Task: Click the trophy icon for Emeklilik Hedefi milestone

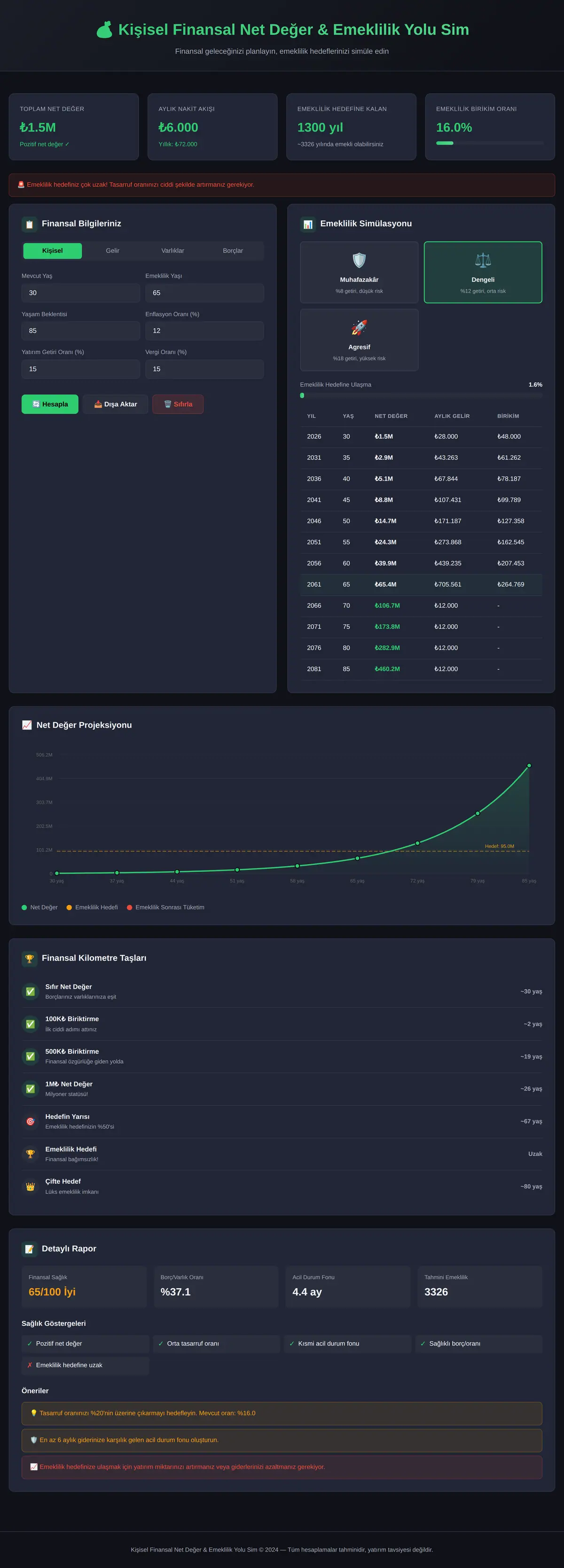Action: pos(31,1154)
